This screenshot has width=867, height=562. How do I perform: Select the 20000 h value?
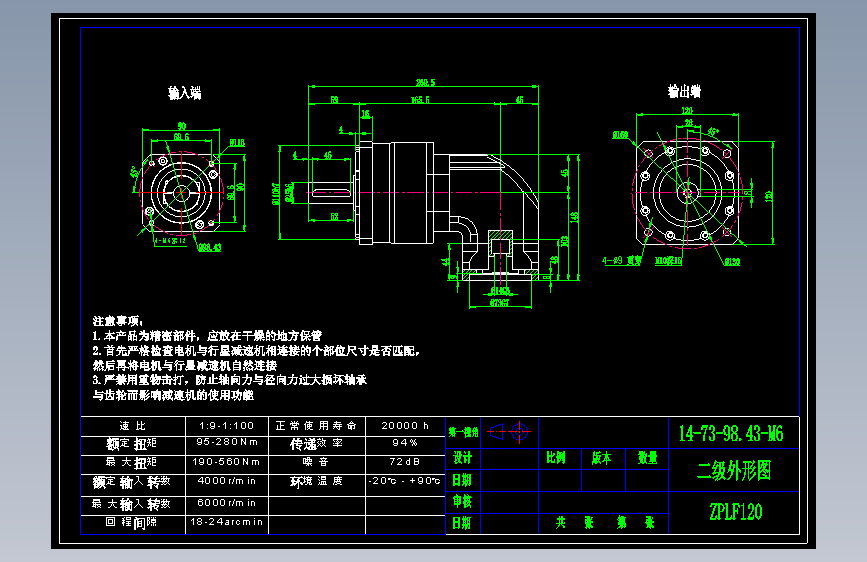[x=405, y=425]
